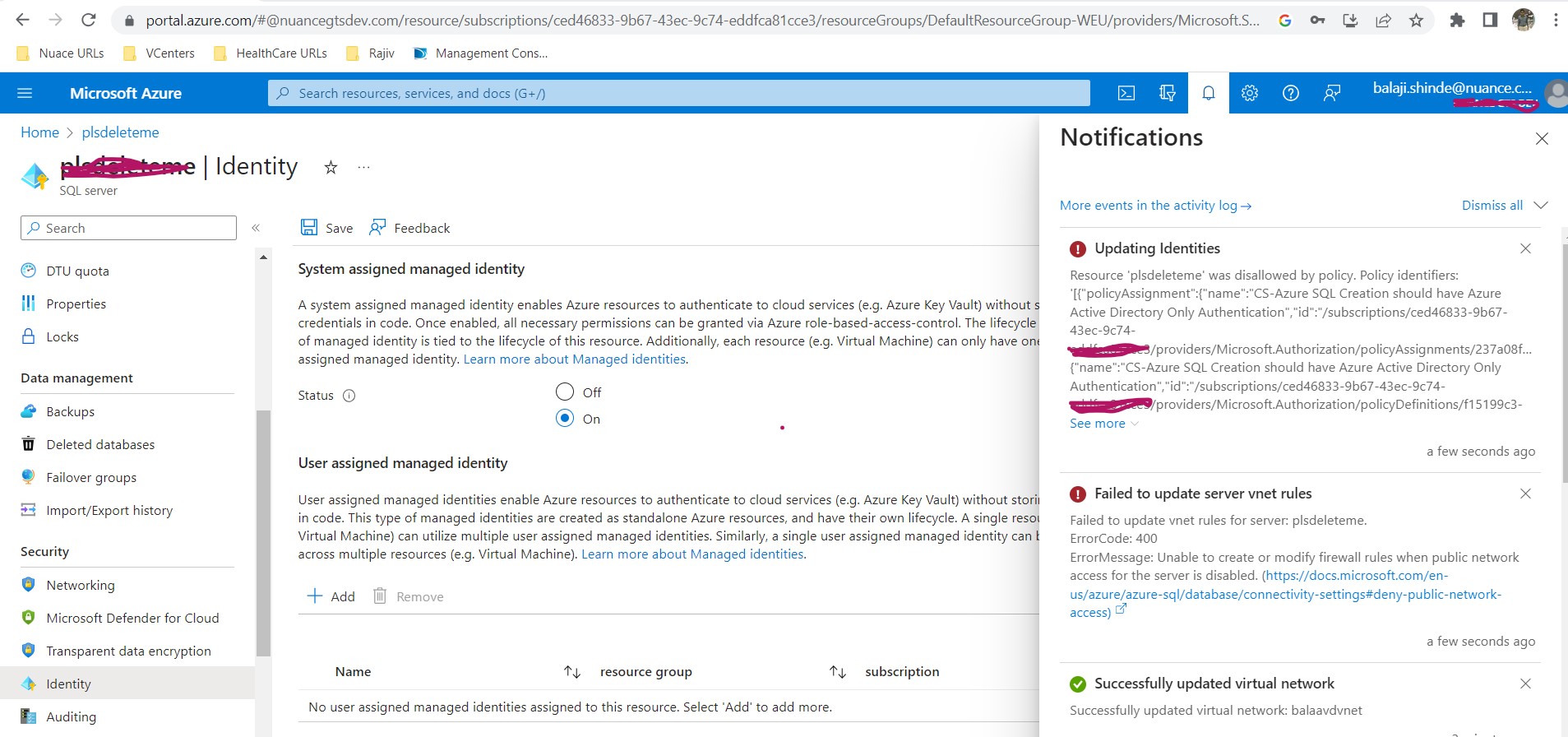Open Backups in sidebar
This screenshot has width=1568, height=737.
pos(70,411)
